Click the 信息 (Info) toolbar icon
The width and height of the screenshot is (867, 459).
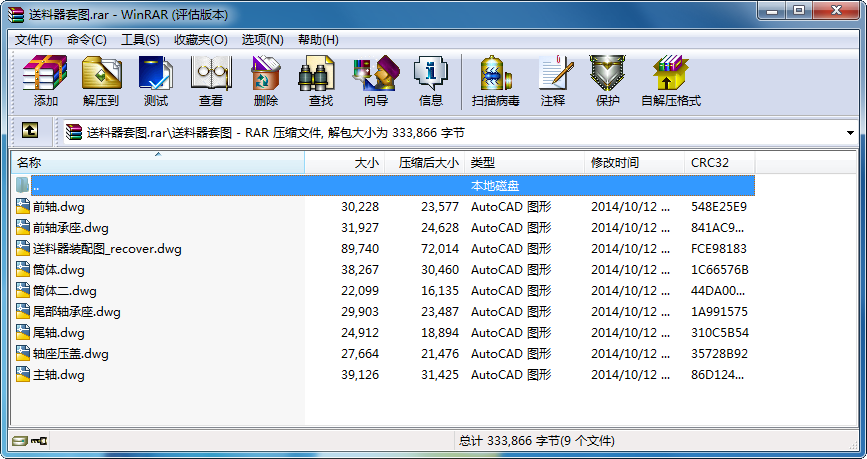pyautogui.click(x=431, y=73)
